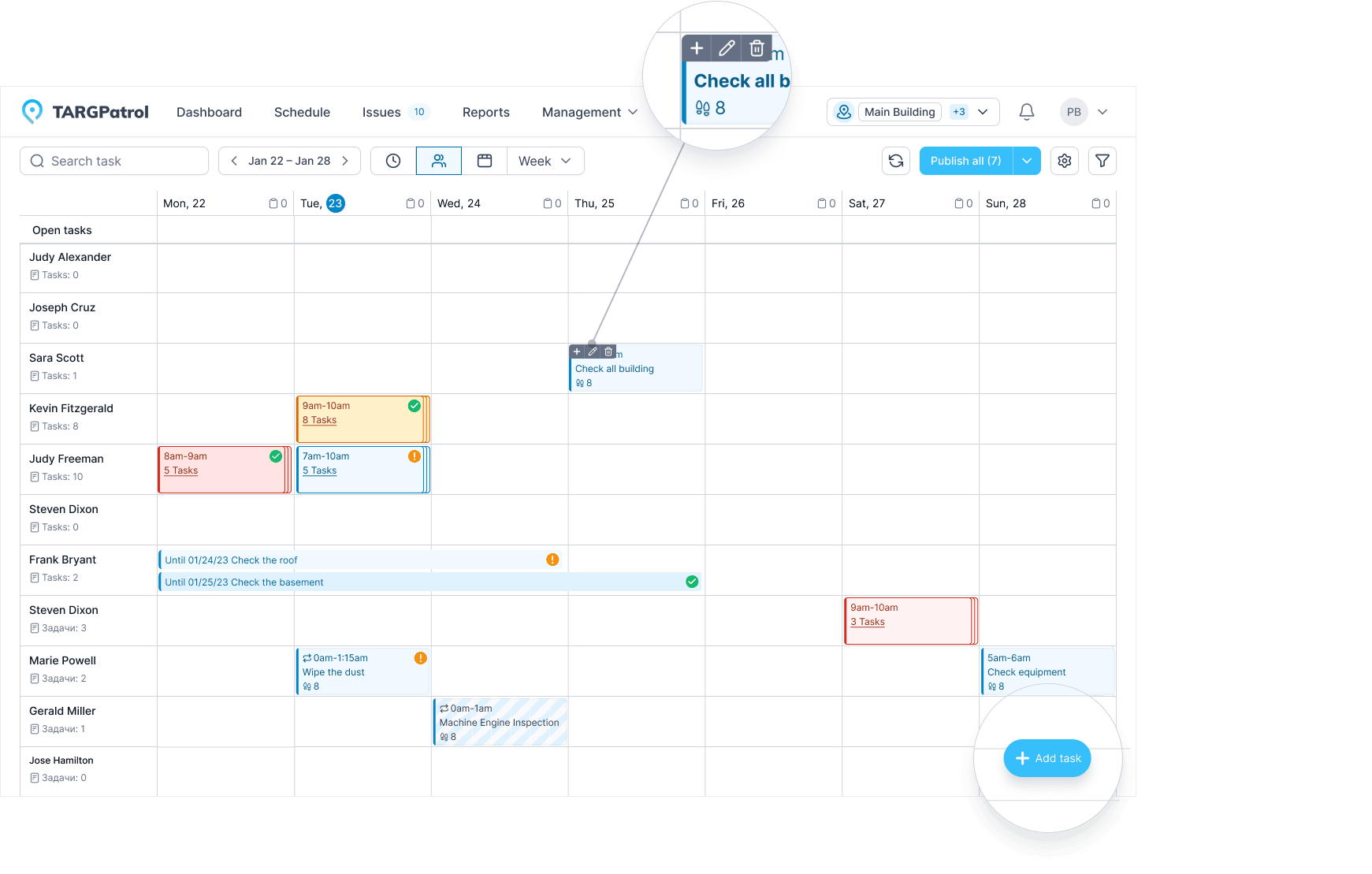This screenshot has height=874, width=1372.
Task: Open notifications bell
Action: (x=1027, y=112)
